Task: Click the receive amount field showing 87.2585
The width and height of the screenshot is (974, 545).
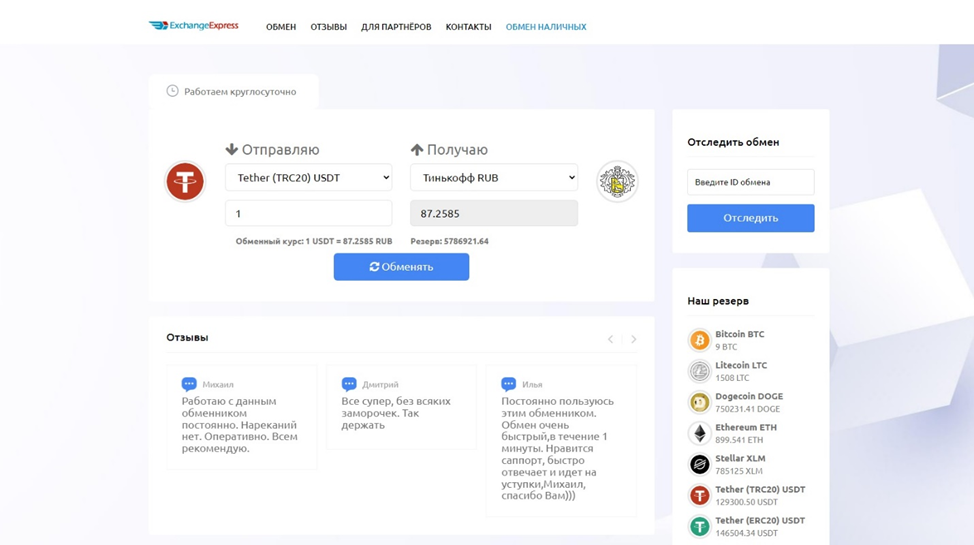Action: click(494, 213)
